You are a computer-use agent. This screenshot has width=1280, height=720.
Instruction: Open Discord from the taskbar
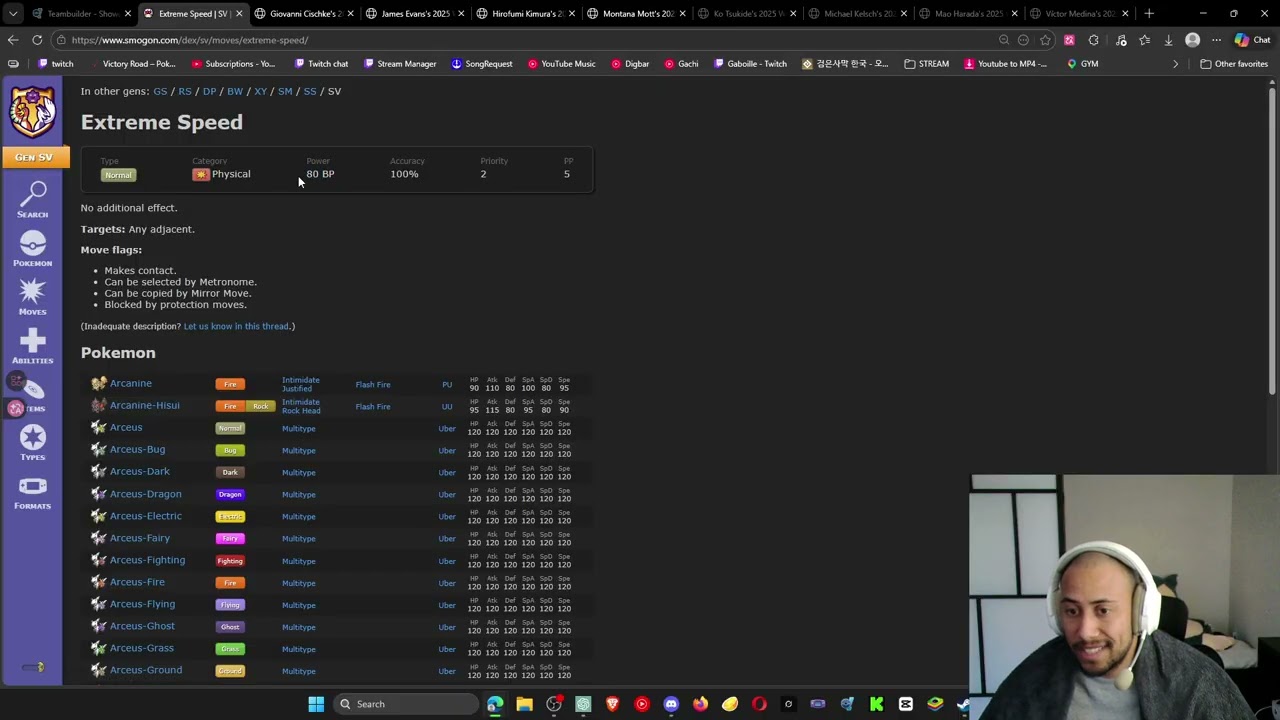pyautogui.click(x=671, y=704)
